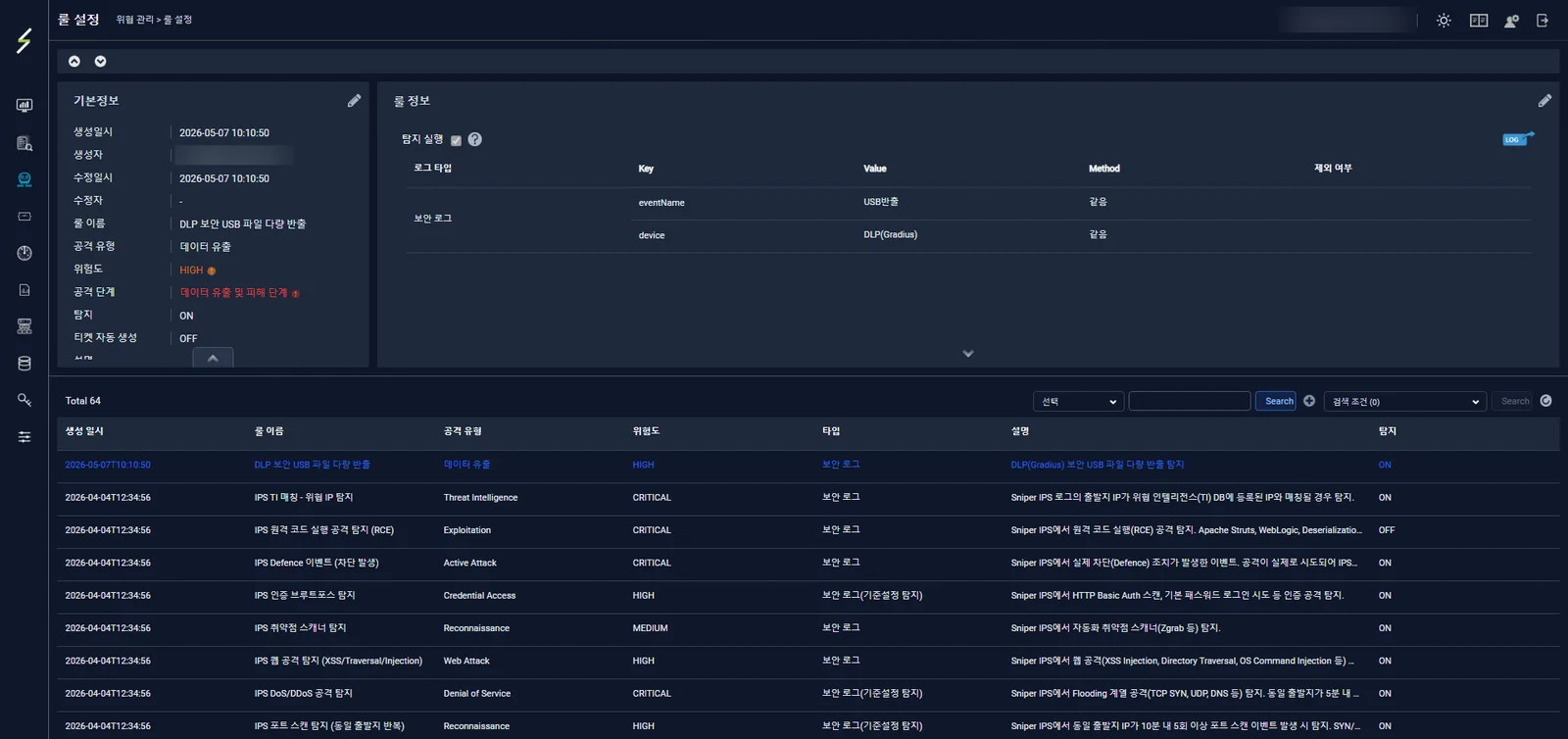The image size is (1568, 739).
Task: Open the log search document icon in sidebar
Action: [x=24, y=143]
